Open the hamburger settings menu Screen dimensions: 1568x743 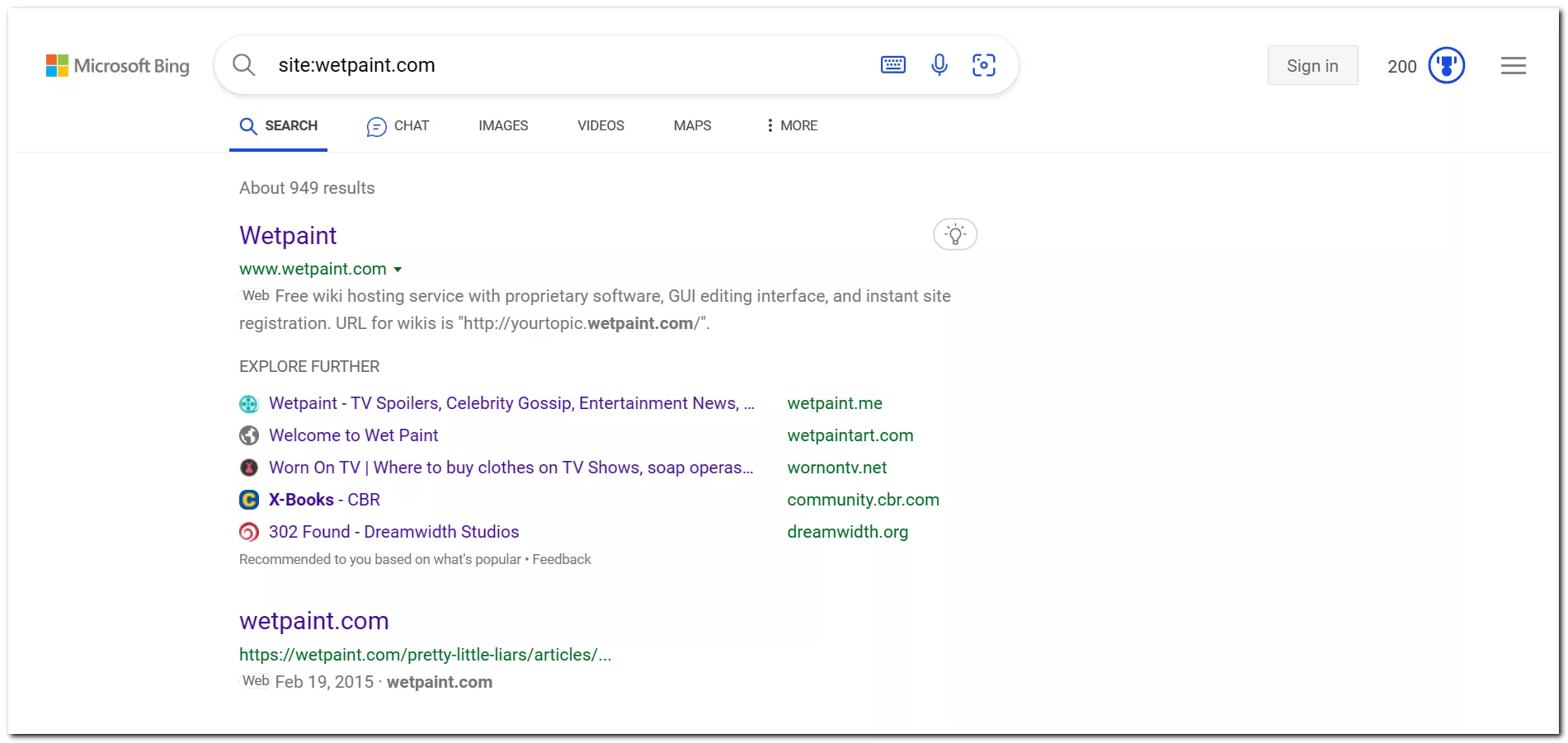point(1513,66)
